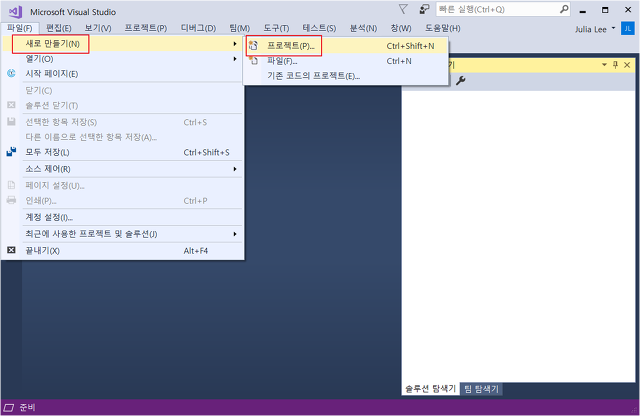Click the send feedback icon
Image resolution: width=640 pixels, height=416 pixels.
click(x=424, y=9)
